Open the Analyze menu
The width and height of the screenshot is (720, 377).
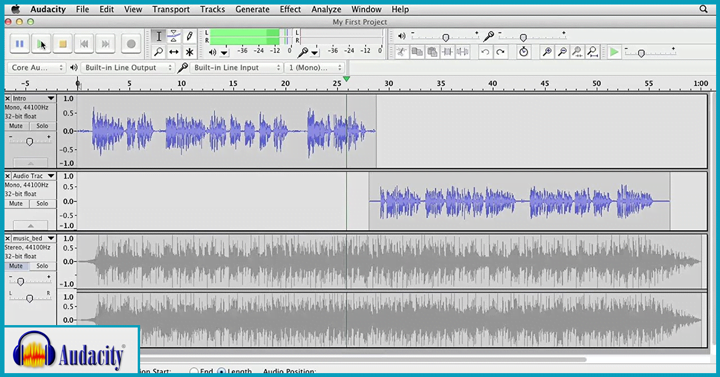click(x=326, y=9)
